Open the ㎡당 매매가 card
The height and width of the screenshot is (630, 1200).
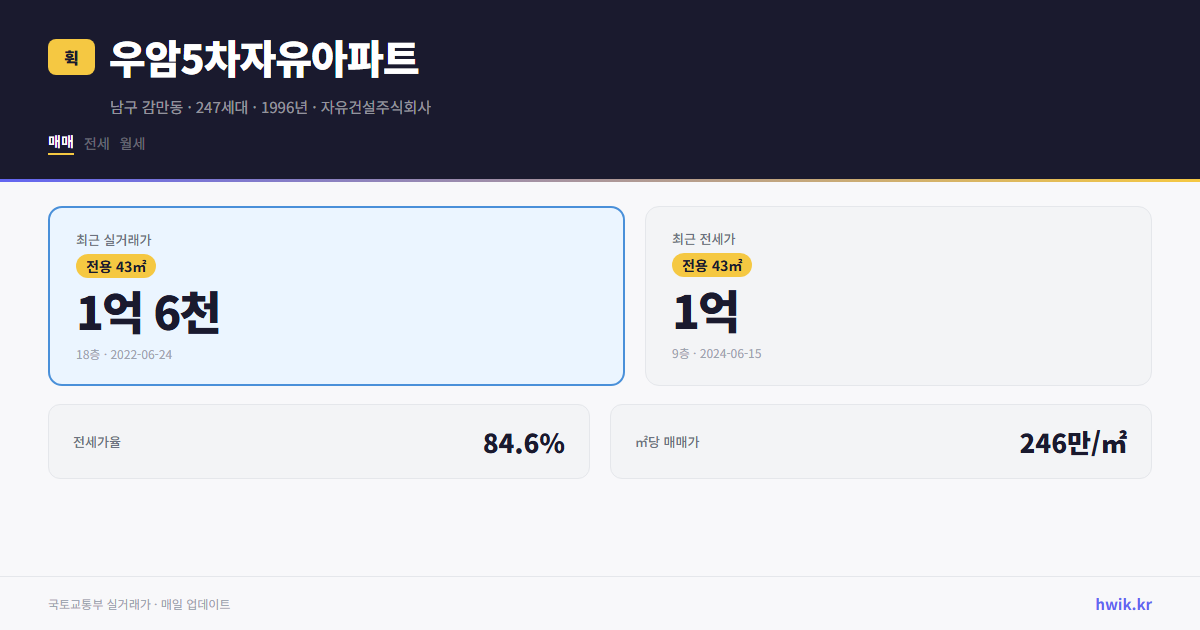click(880, 441)
